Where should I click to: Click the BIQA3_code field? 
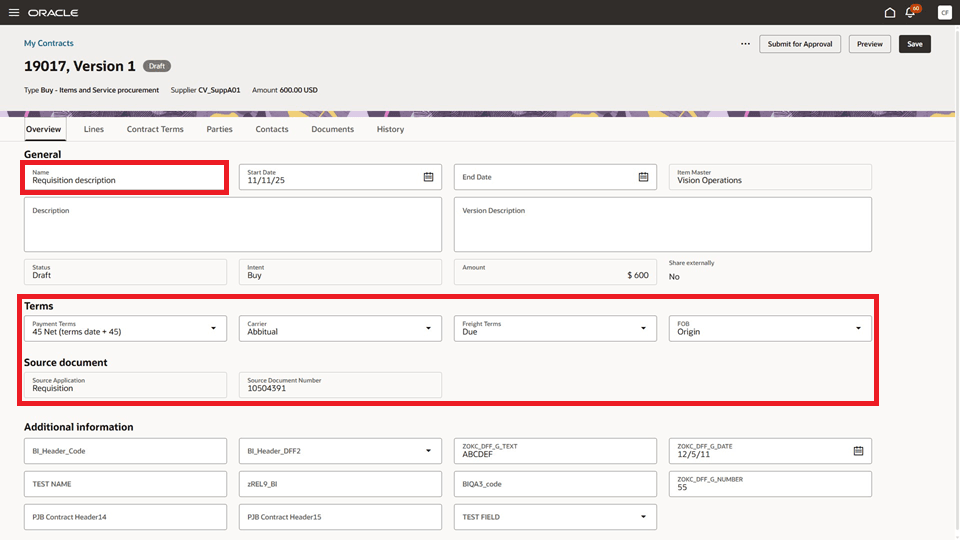[x=555, y=484]
